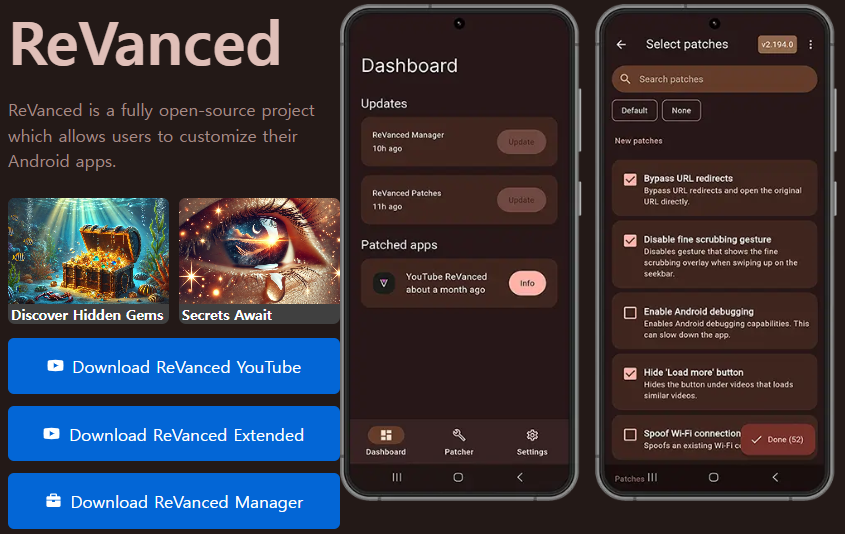Update ReVanced Manager in dashboard
The image size is (845, 534).
coord(521,142)
